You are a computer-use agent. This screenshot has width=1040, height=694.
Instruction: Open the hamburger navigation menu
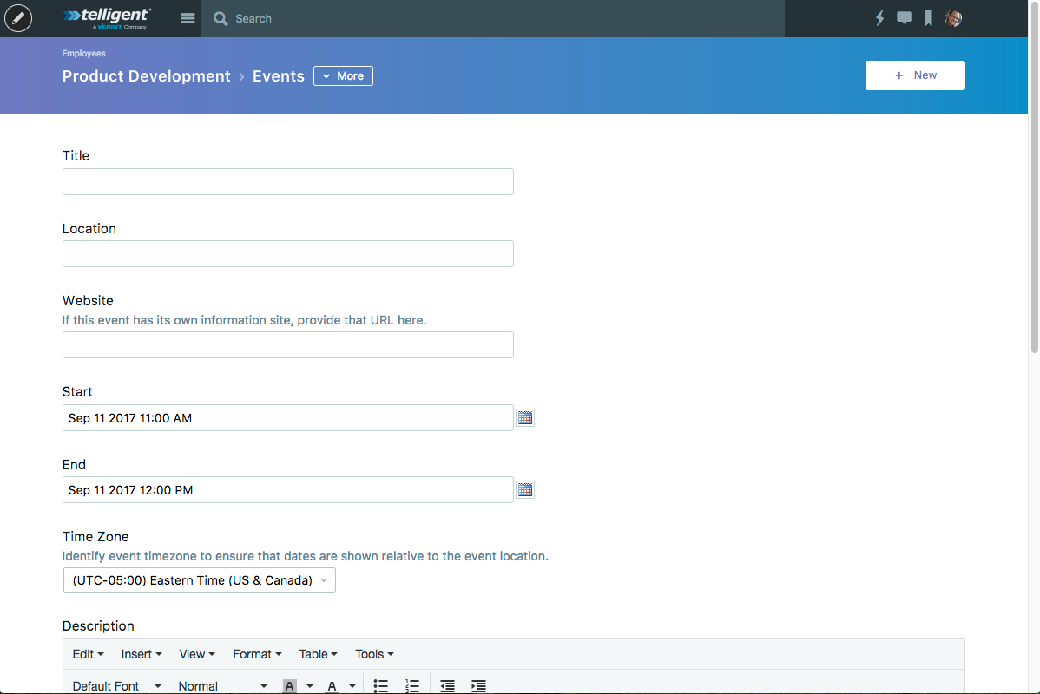[187, 18]
